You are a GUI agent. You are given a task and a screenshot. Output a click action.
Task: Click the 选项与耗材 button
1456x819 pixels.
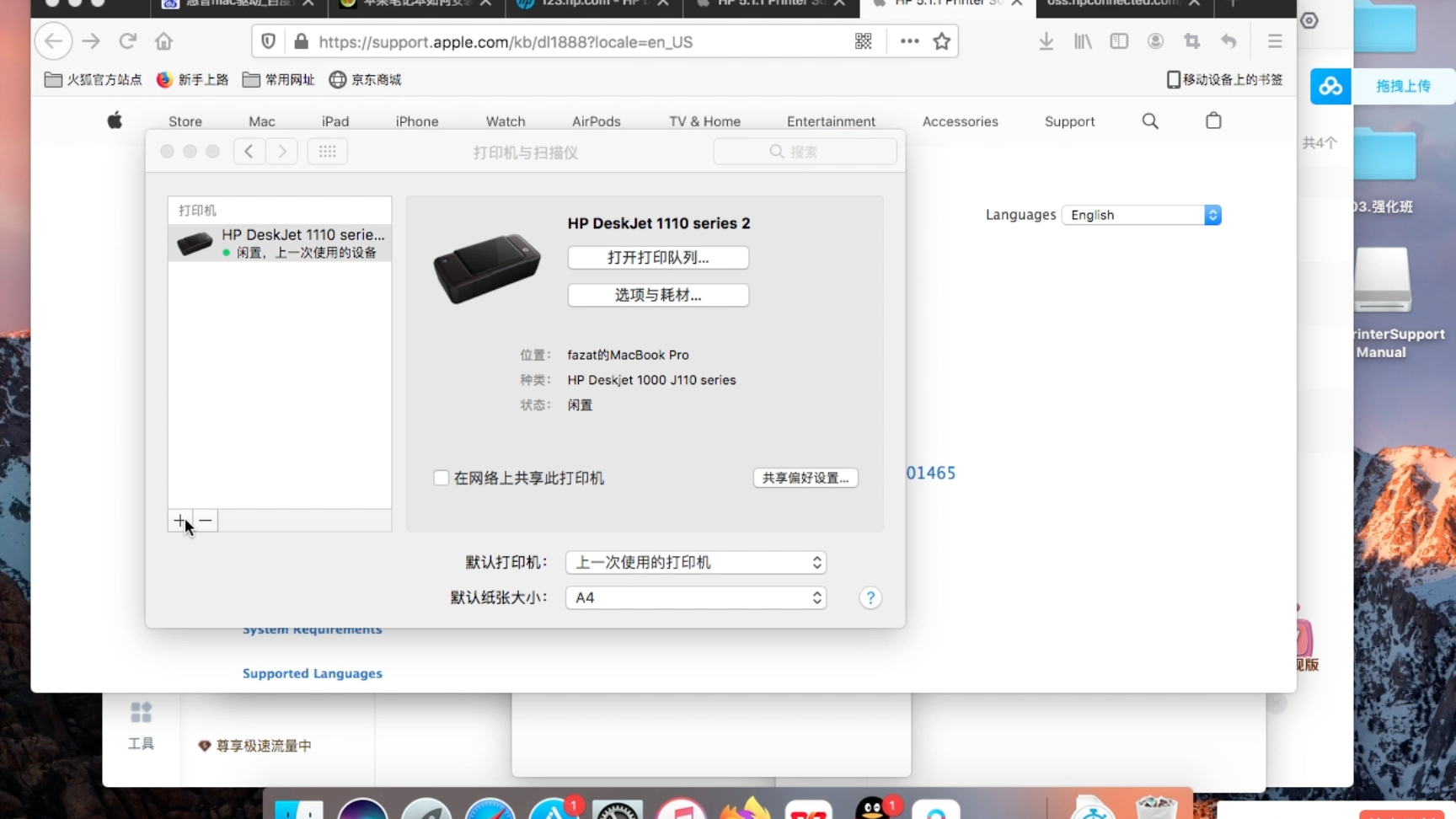point(658,295)
